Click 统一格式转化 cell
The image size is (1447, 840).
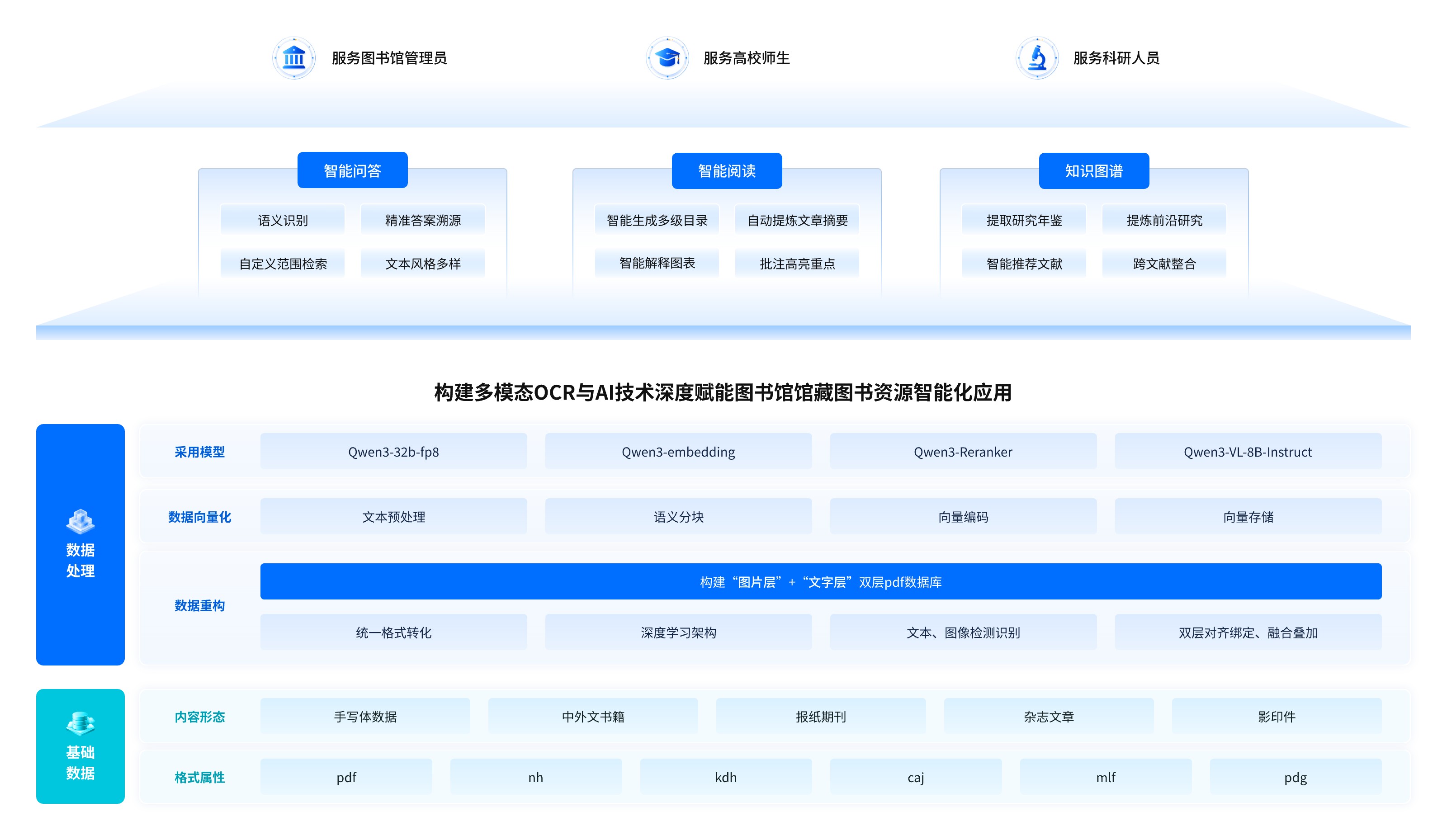pos(393,632)
